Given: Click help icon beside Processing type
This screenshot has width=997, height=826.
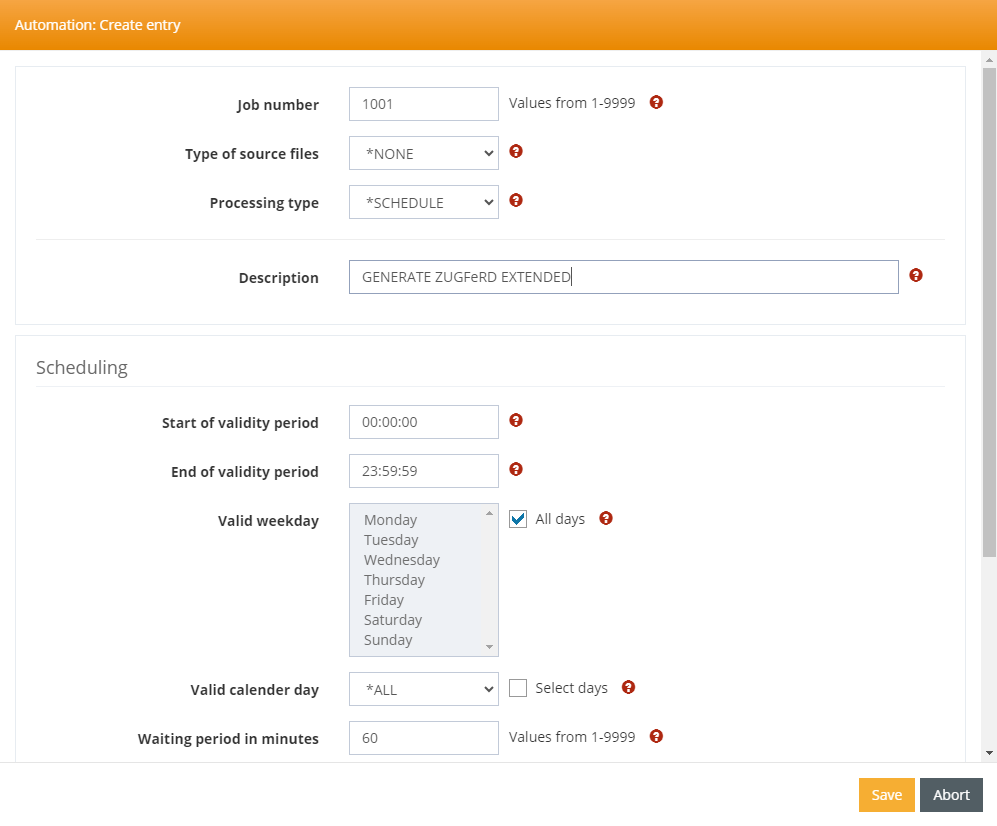Looking at the screenshot, I should tap(516, 200).
